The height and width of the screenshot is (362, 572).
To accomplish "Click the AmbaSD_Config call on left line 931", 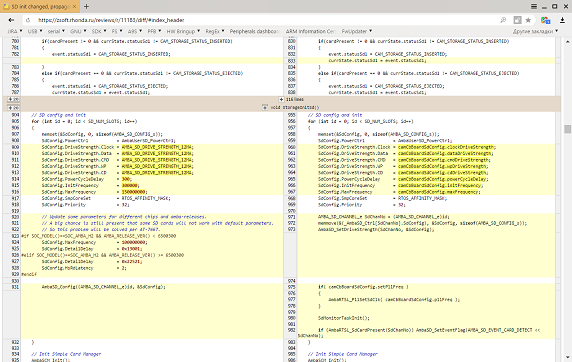I will tap(104, 287).
